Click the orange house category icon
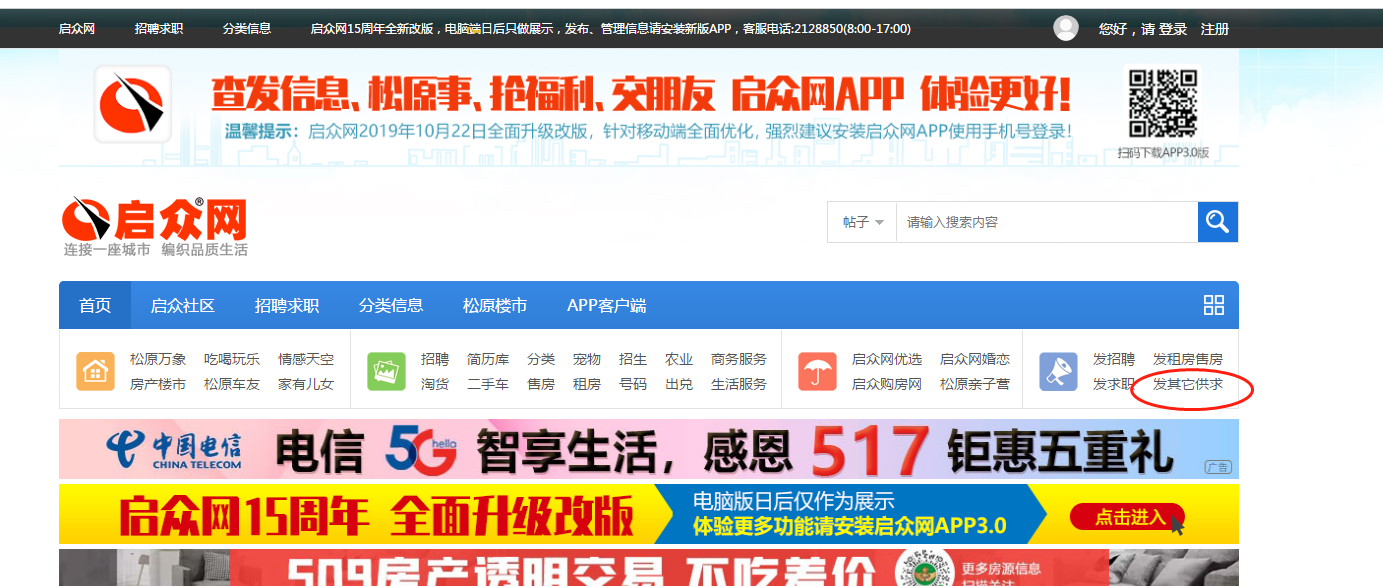This screenshot has width=1383, height=586. (x=96, y=372)
